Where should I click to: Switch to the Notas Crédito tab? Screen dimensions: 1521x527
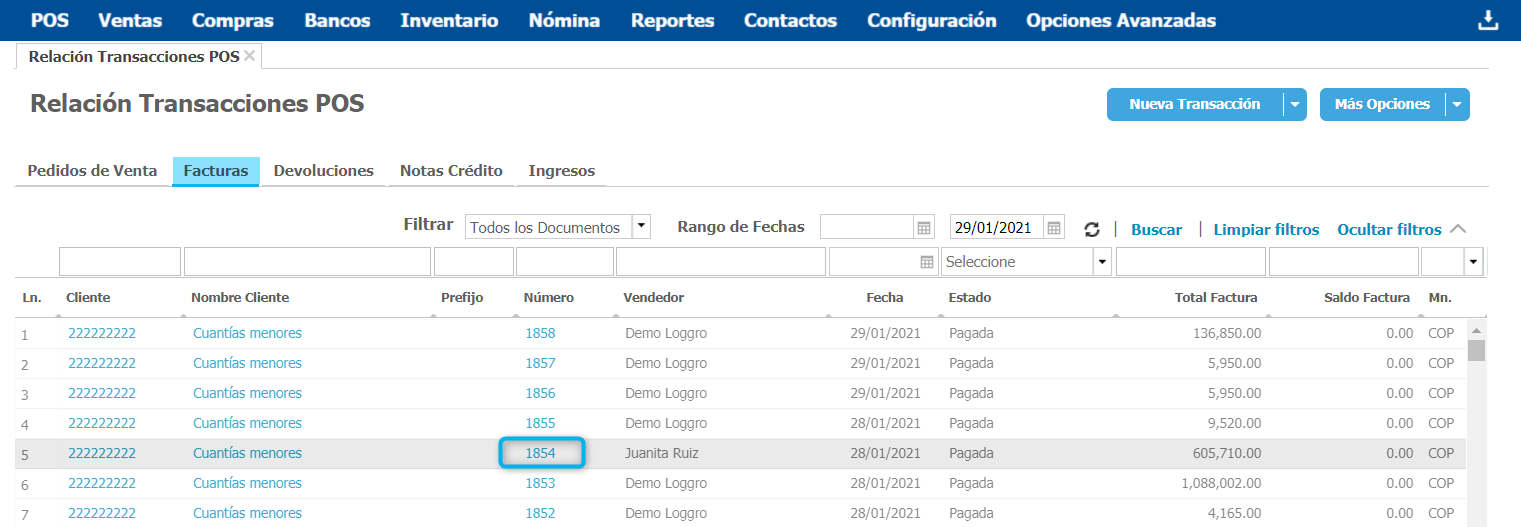tap(451, 171)
